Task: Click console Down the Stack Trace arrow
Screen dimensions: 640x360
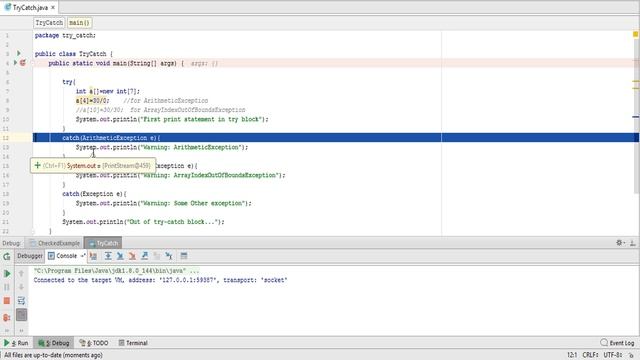Action: tap(21, 287)
